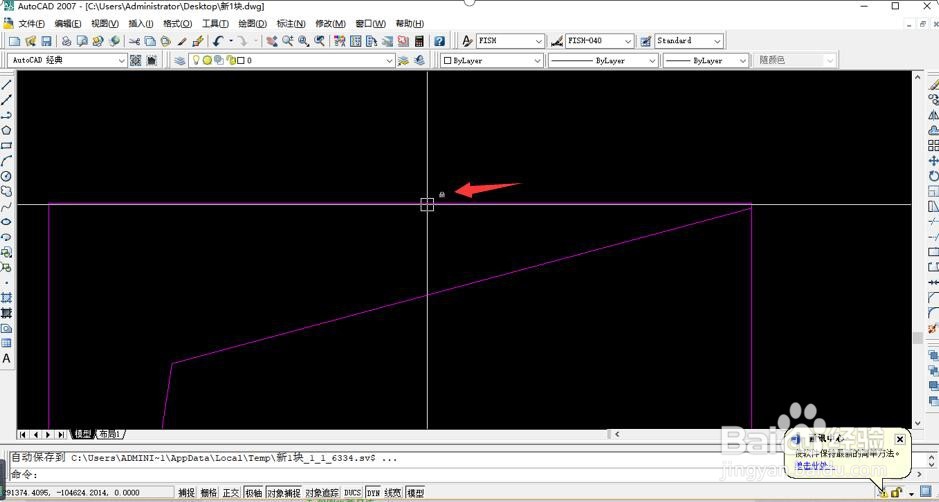Click the Plot (print) icon
939x502 pixels.
point(66,41)
